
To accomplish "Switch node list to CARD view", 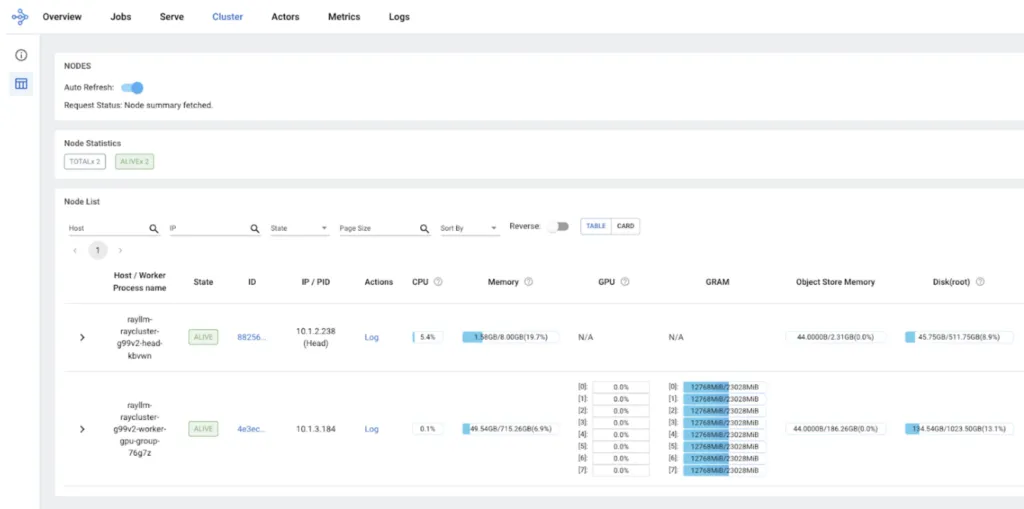I will (x=625, y=226).
